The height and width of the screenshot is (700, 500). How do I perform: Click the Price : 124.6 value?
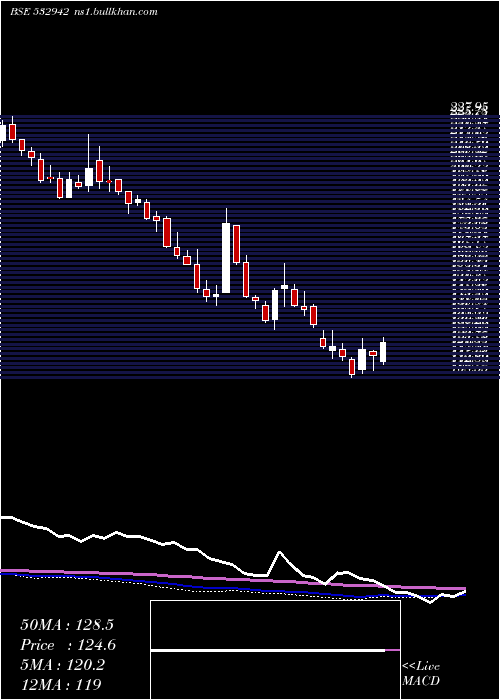tap(68, 645)
